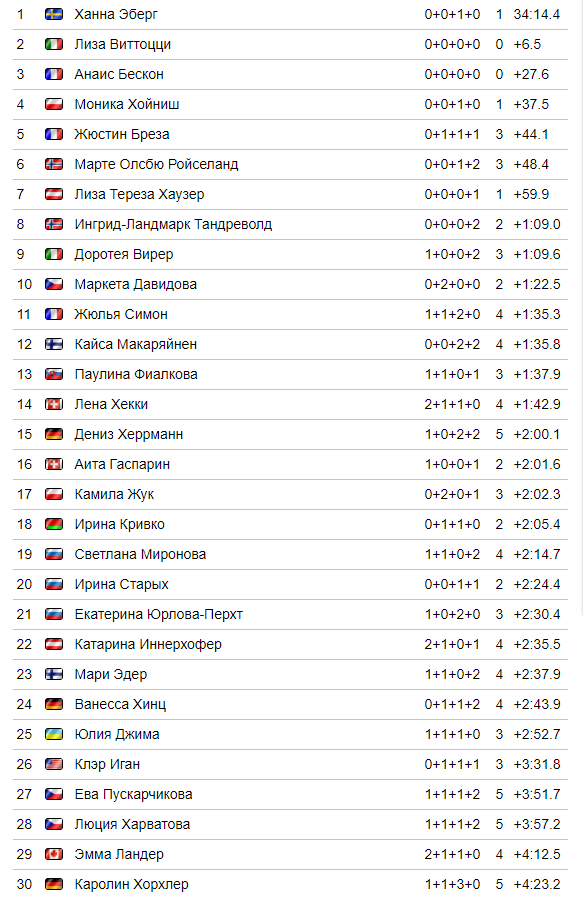Click the US flag beside Клэр Иган
Viewport: 584px width, 898px height.
coord(54,764)
